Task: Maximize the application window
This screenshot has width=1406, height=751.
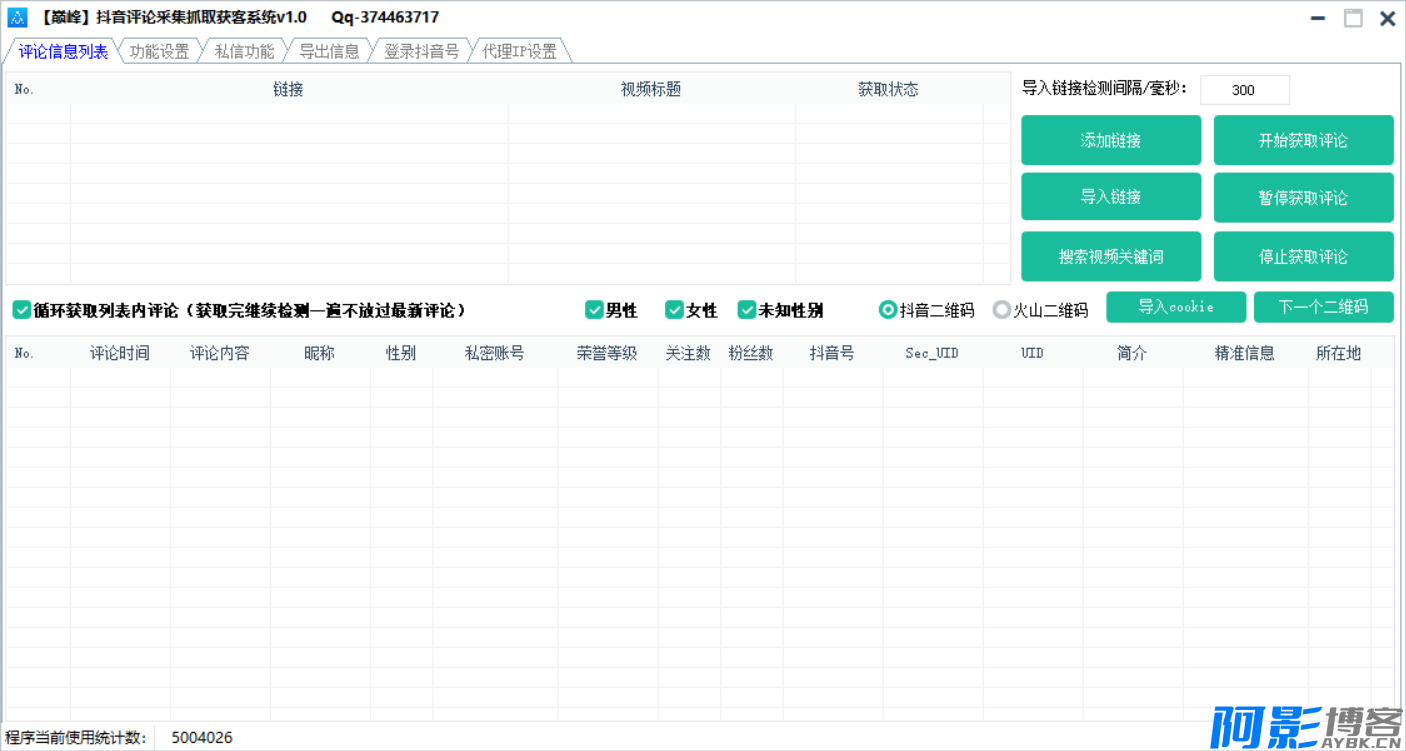Action: [x=1353, y=18]
